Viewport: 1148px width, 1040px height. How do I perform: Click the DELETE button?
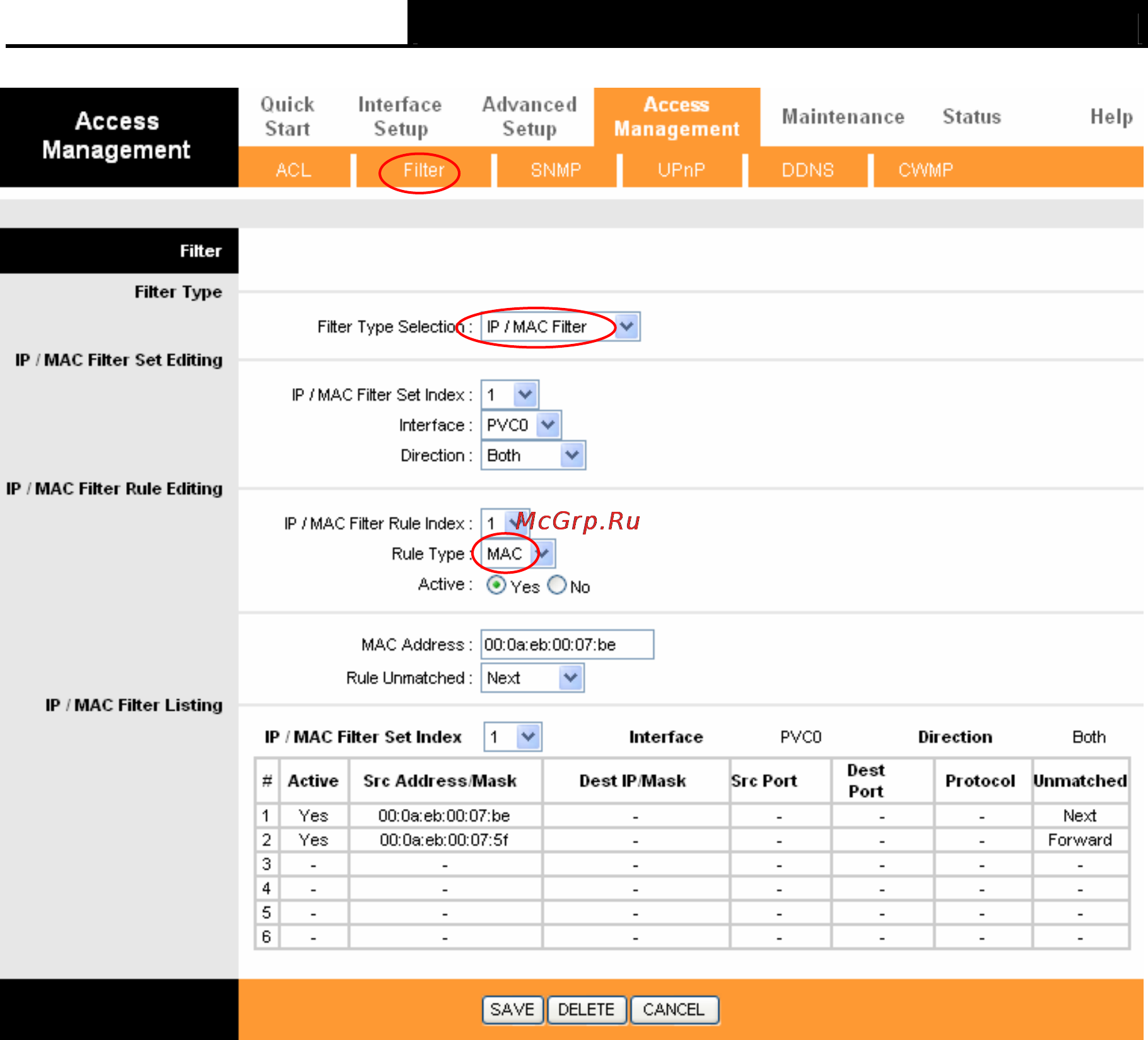586,1010
